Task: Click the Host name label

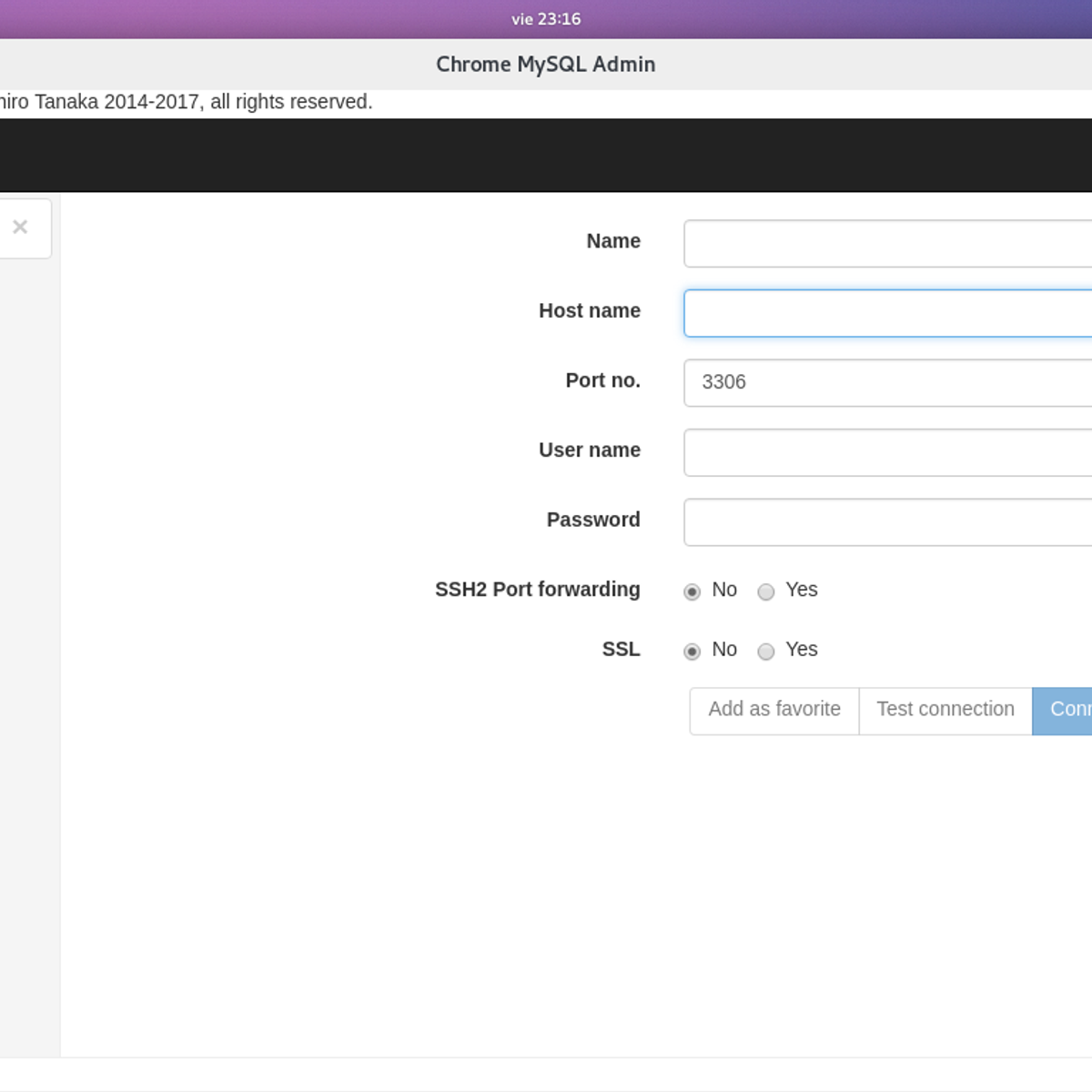Action: coord(589,311)
